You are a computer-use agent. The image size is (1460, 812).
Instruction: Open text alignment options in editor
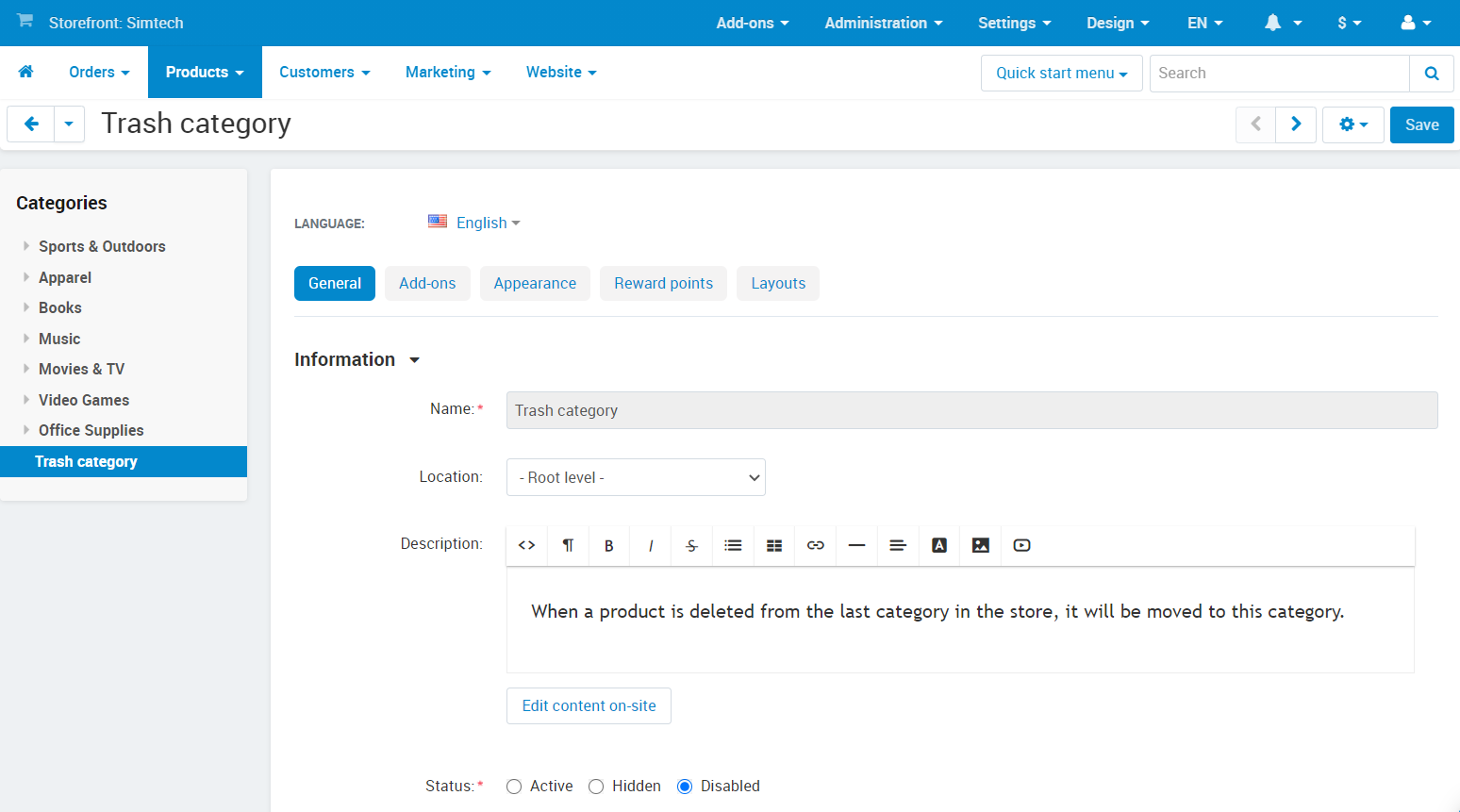point(898,545)
